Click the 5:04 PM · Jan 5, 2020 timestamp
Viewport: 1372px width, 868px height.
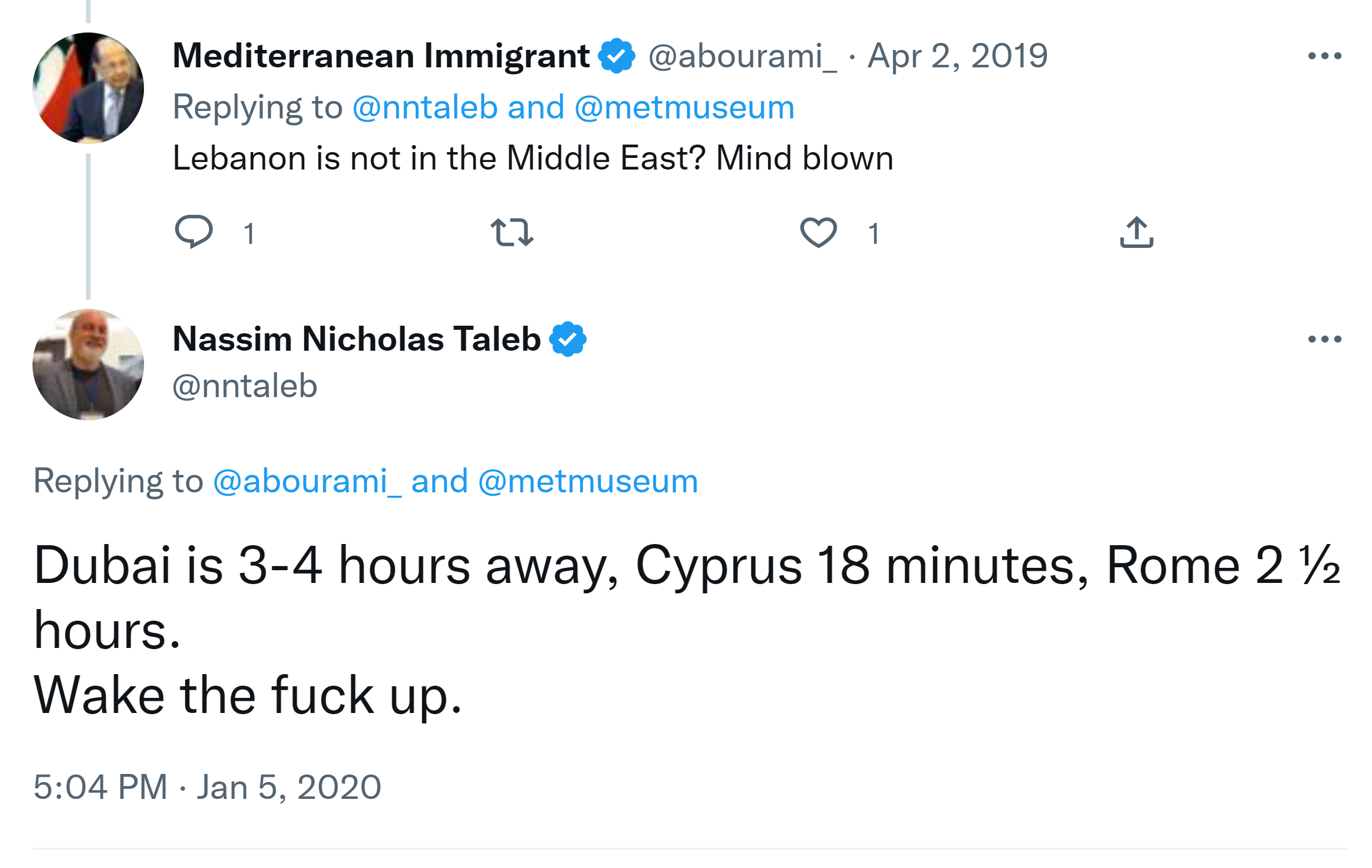click(x=207, y=787)
